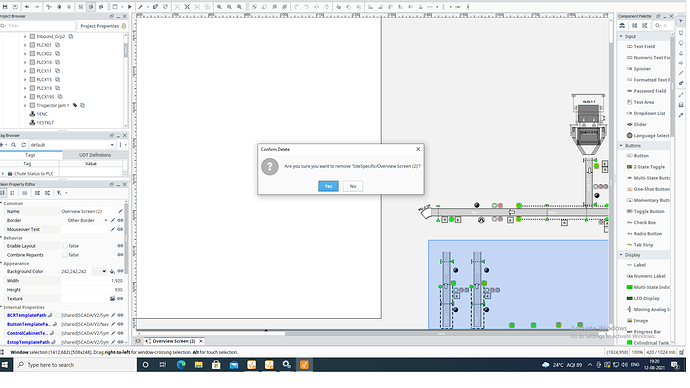Image resolution: width=690 pixels, height=388 pixels.
Task: Click the Tag Browser refresh icon
Action: click(23, 145)
